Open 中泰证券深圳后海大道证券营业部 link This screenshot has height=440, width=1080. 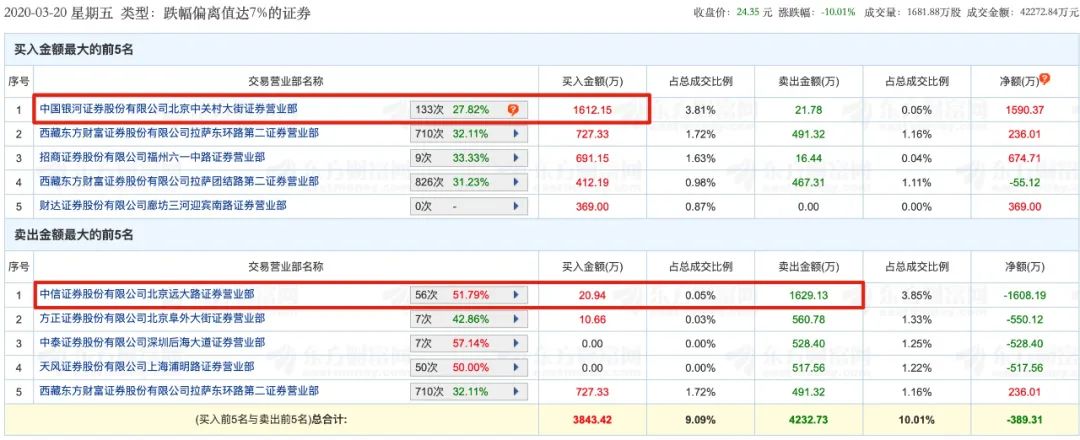click(x=152, y=342)
